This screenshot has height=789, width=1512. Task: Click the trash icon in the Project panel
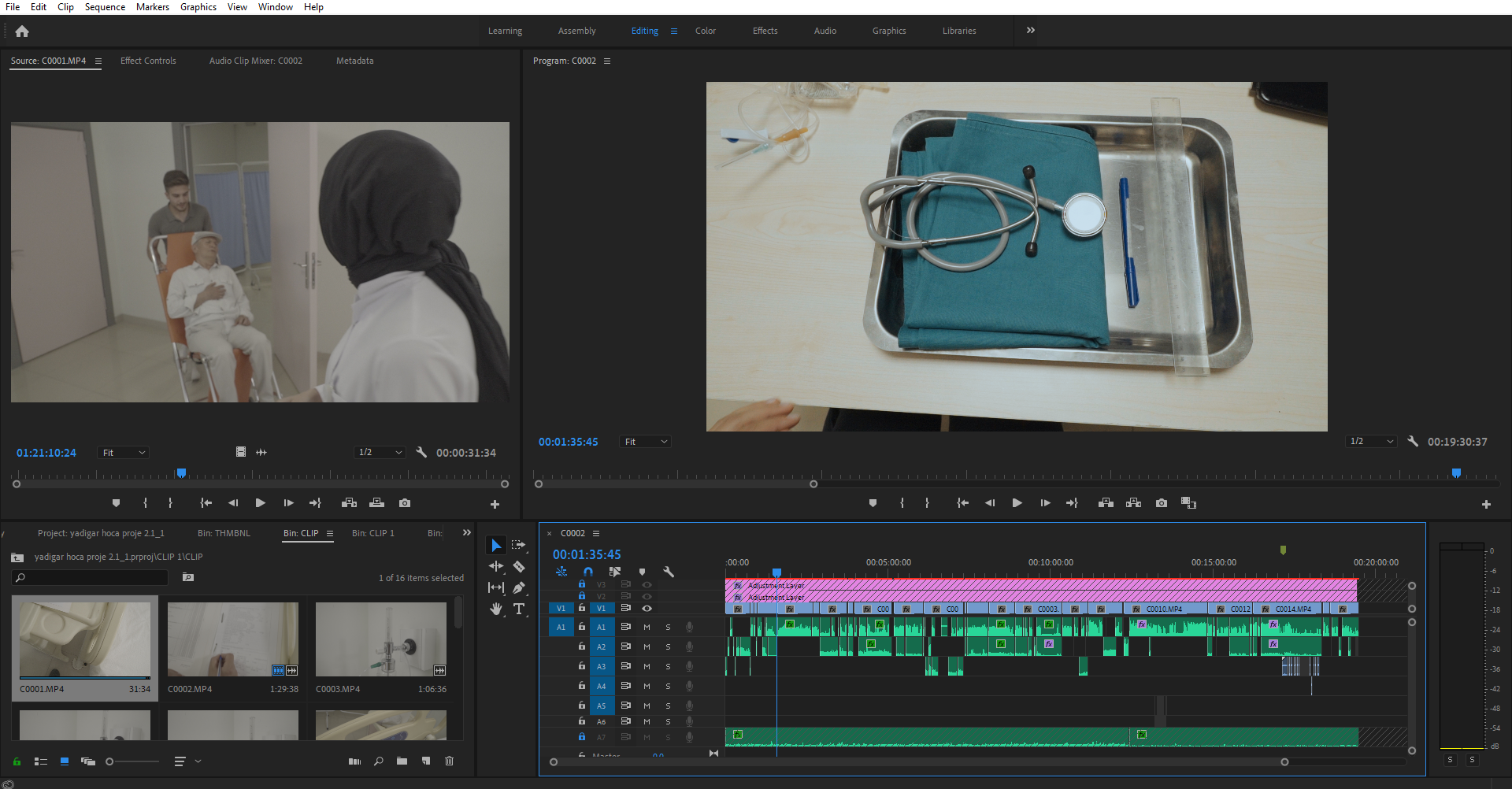(449, 761)
